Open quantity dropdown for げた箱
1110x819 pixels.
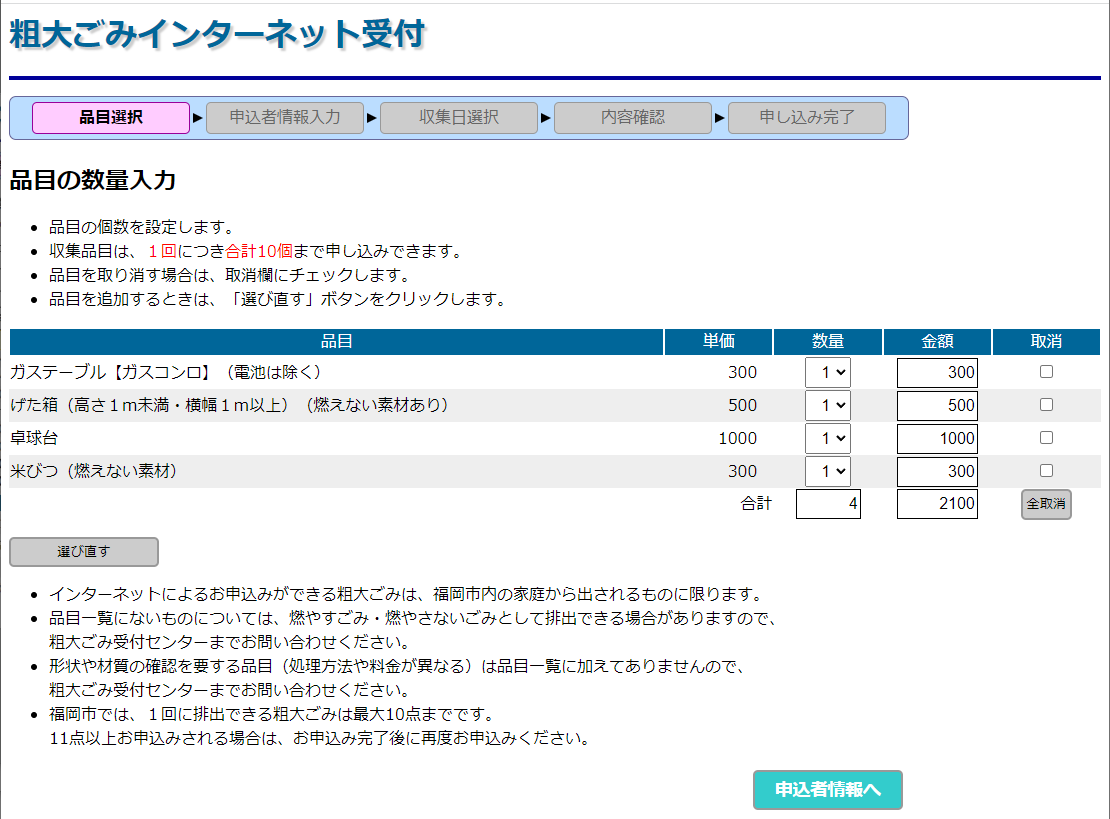point(828,406)
